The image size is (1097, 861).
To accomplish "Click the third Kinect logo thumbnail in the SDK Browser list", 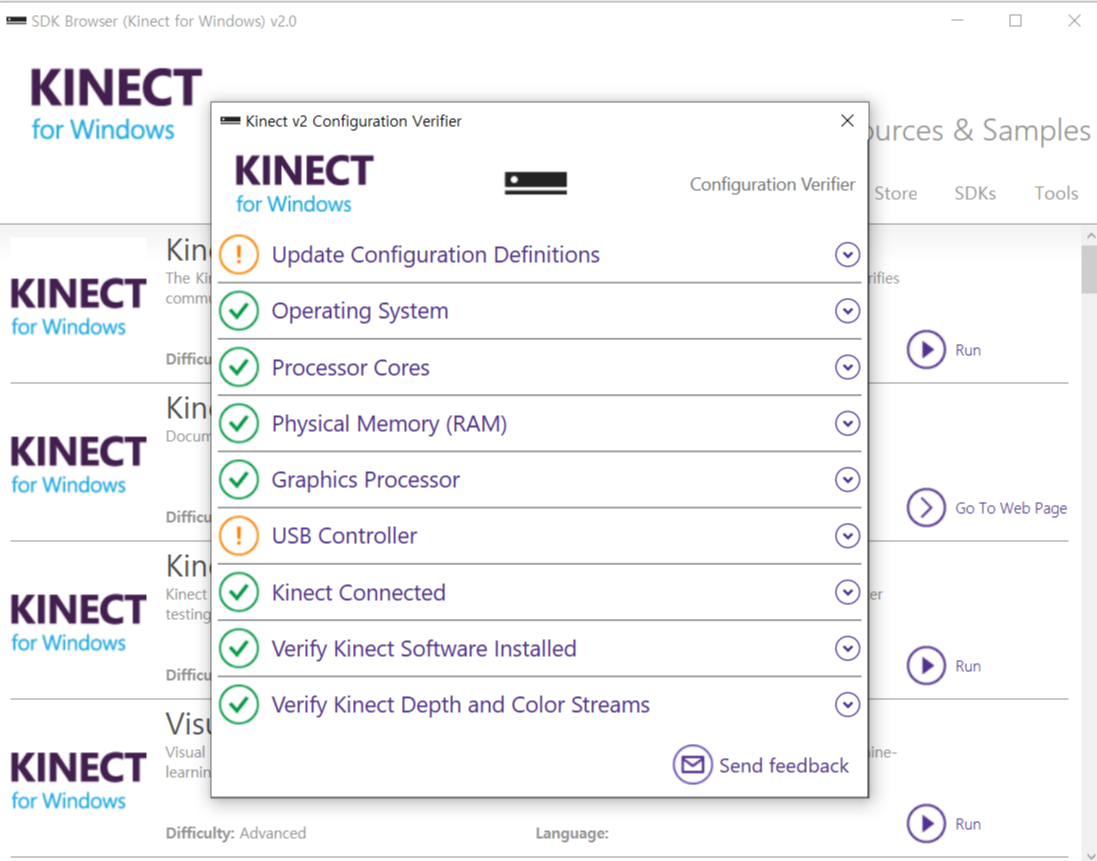I will click(78, 622).
